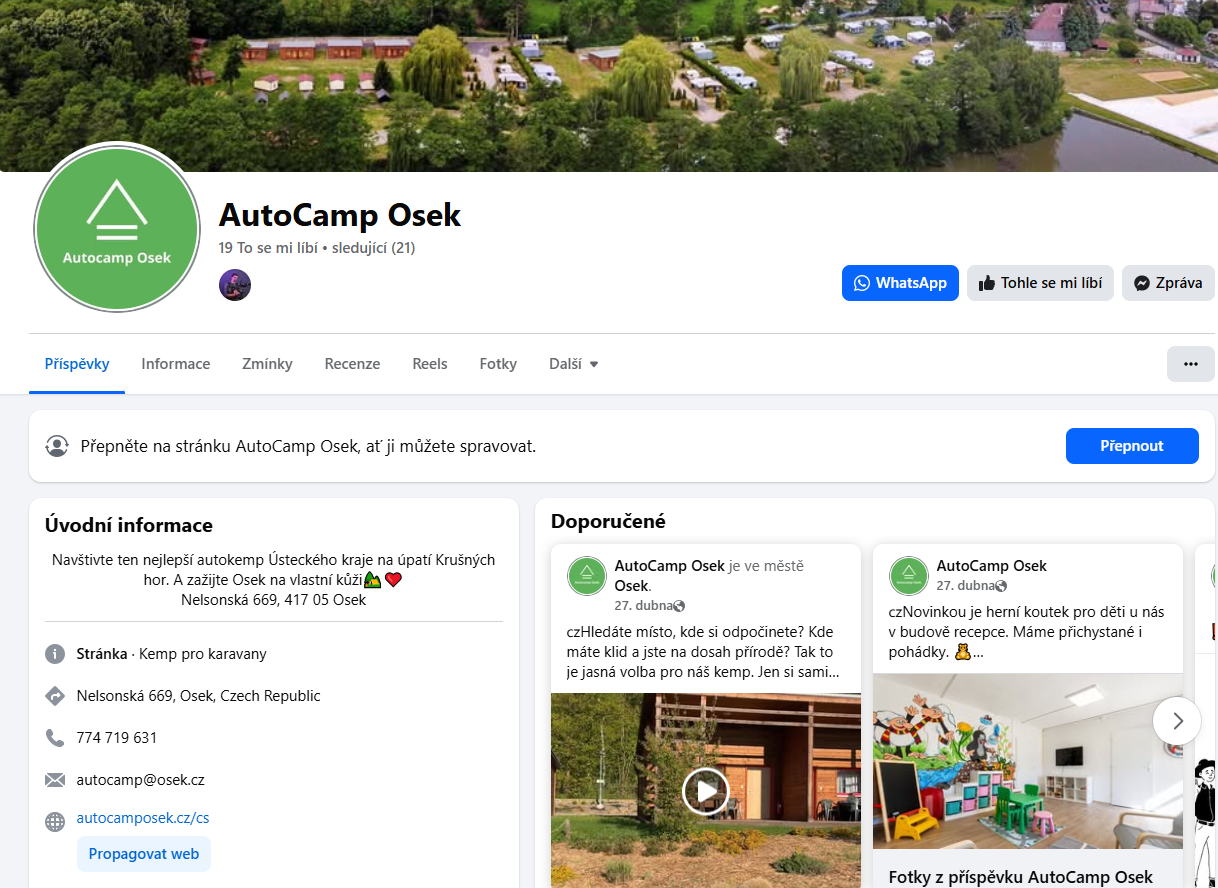The image size is (1218, 888).
Task: Open the children's play corner photo
Action: coord(1028,761)
